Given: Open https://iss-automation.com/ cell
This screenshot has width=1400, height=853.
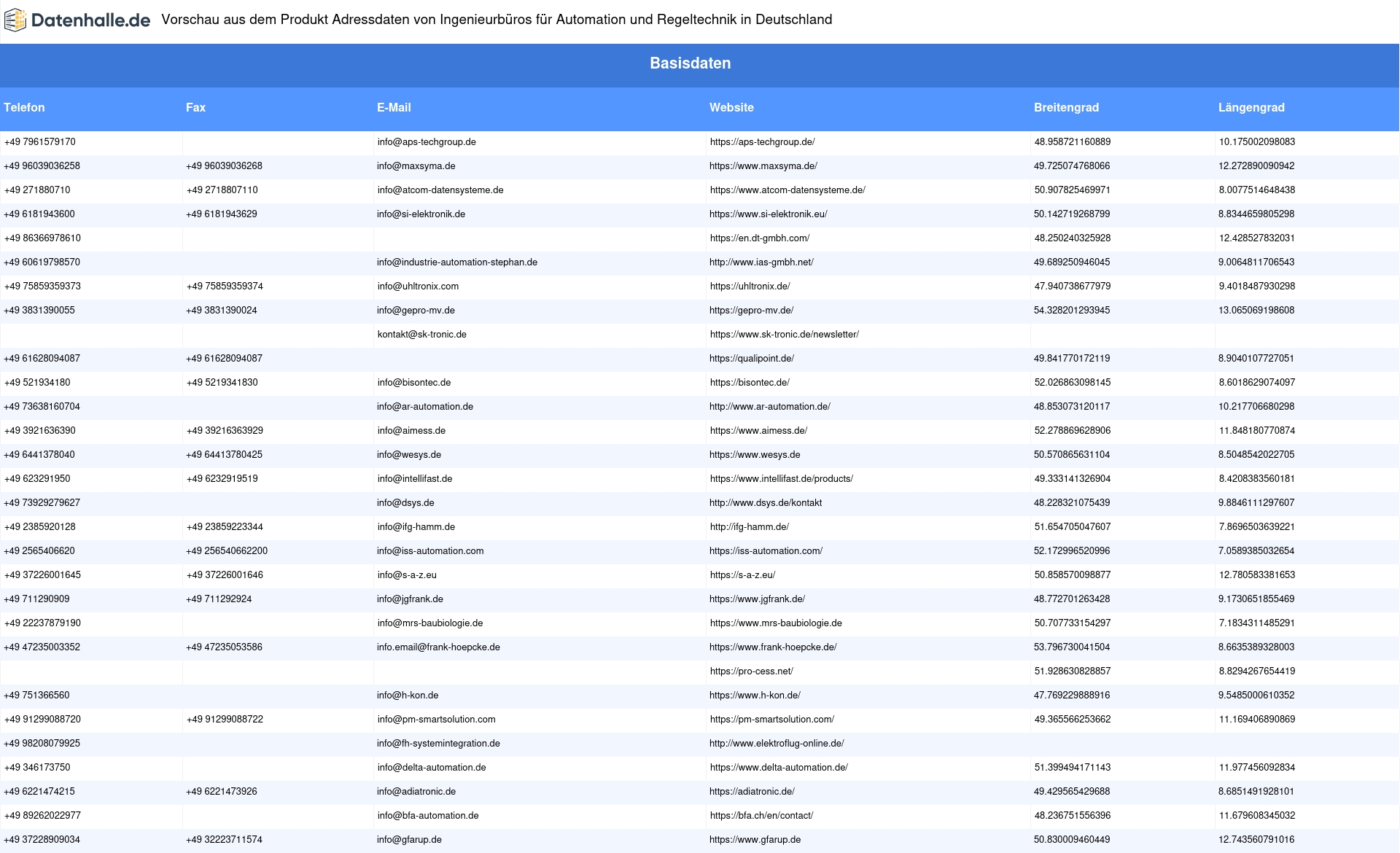Looking at the screenshot, I should (766, 551).
